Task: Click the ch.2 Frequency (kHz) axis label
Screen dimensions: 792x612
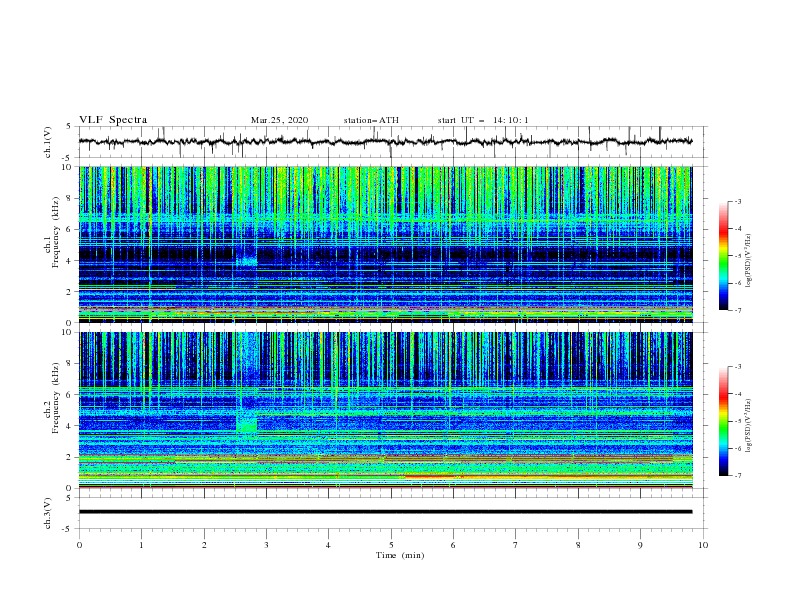Action: click(52, 398)
